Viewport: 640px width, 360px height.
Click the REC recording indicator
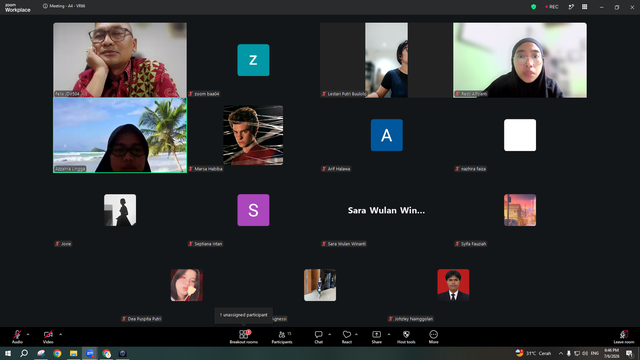tap(552, 7)
